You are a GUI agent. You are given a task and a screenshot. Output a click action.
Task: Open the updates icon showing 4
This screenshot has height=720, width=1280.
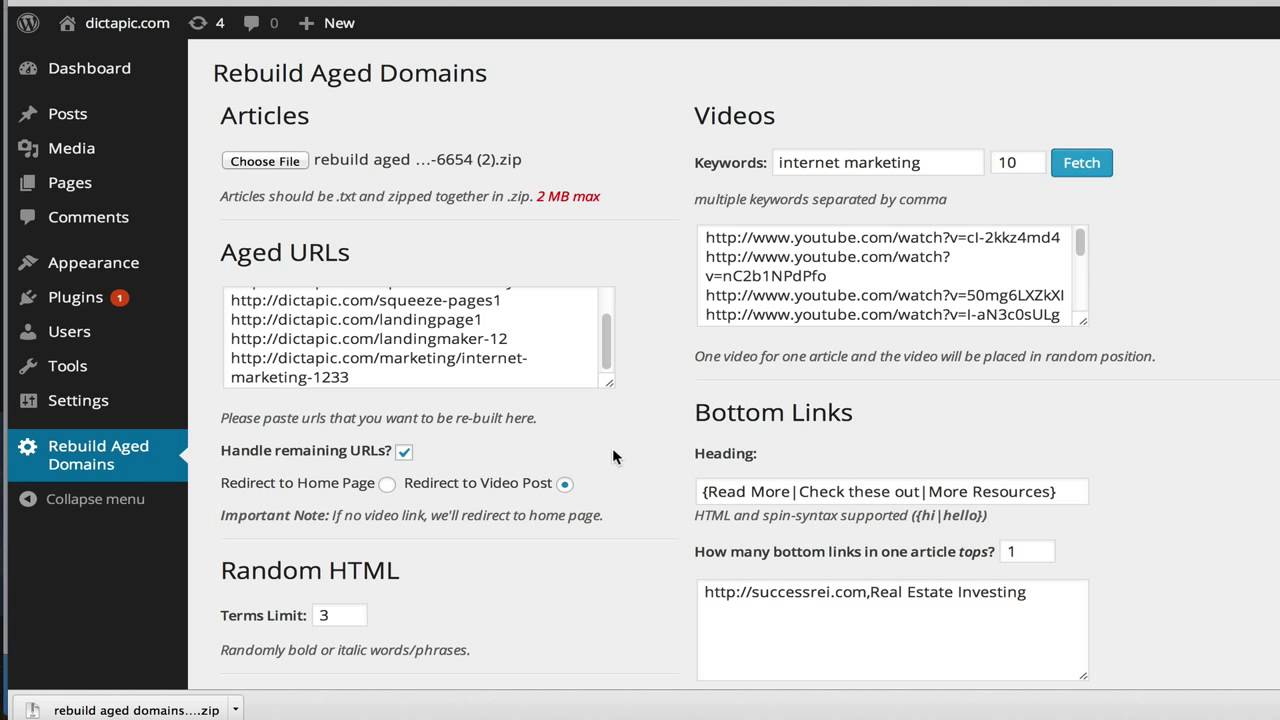[198, 22]
